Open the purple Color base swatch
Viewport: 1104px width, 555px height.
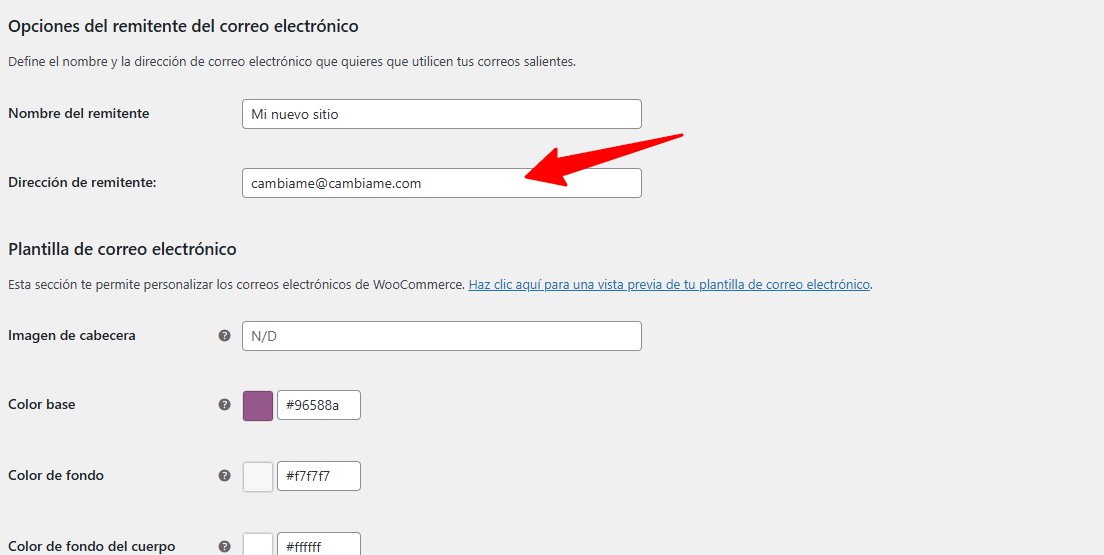(258, 405)
